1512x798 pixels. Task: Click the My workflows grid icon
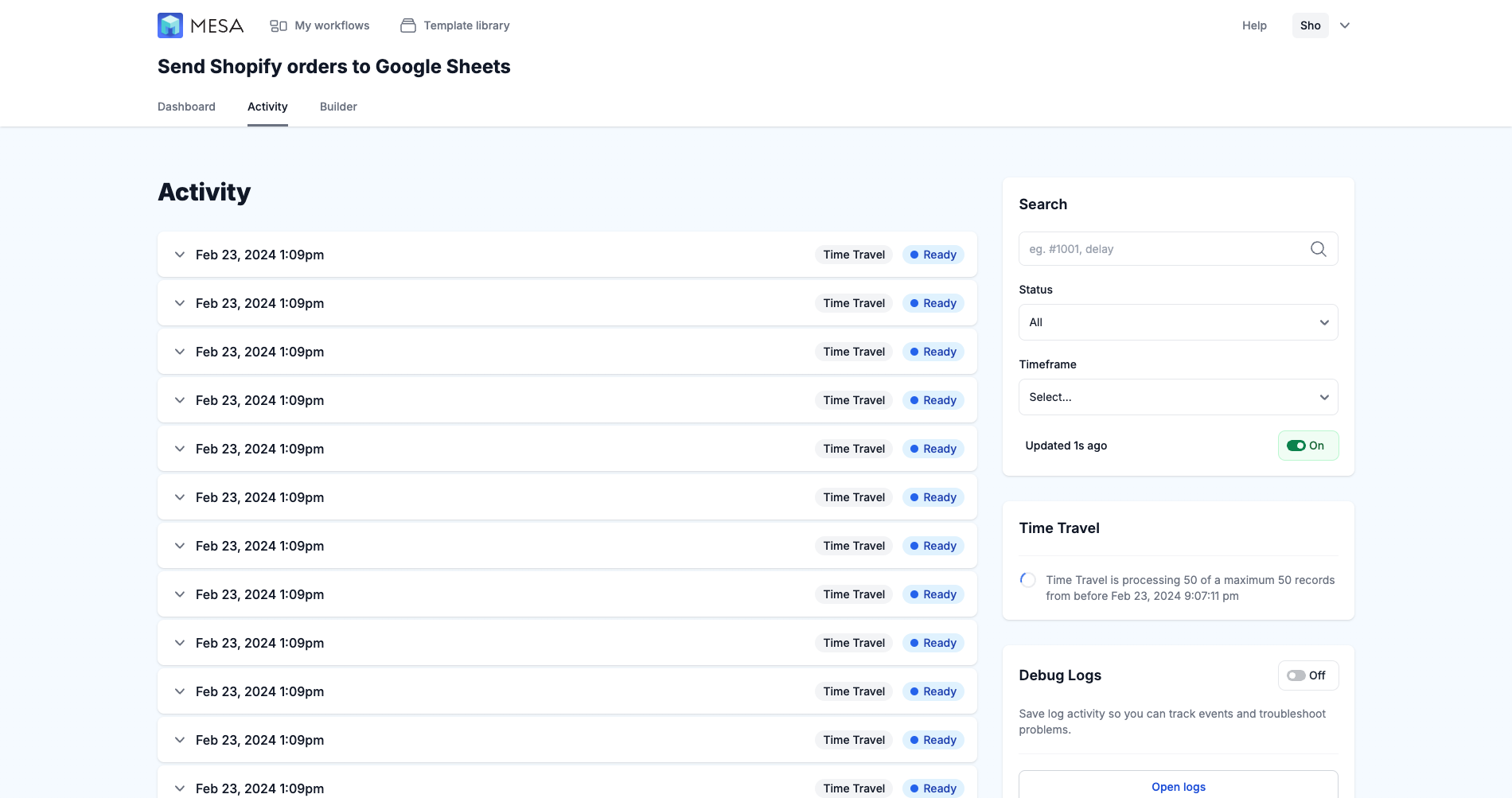pos(279,25)
